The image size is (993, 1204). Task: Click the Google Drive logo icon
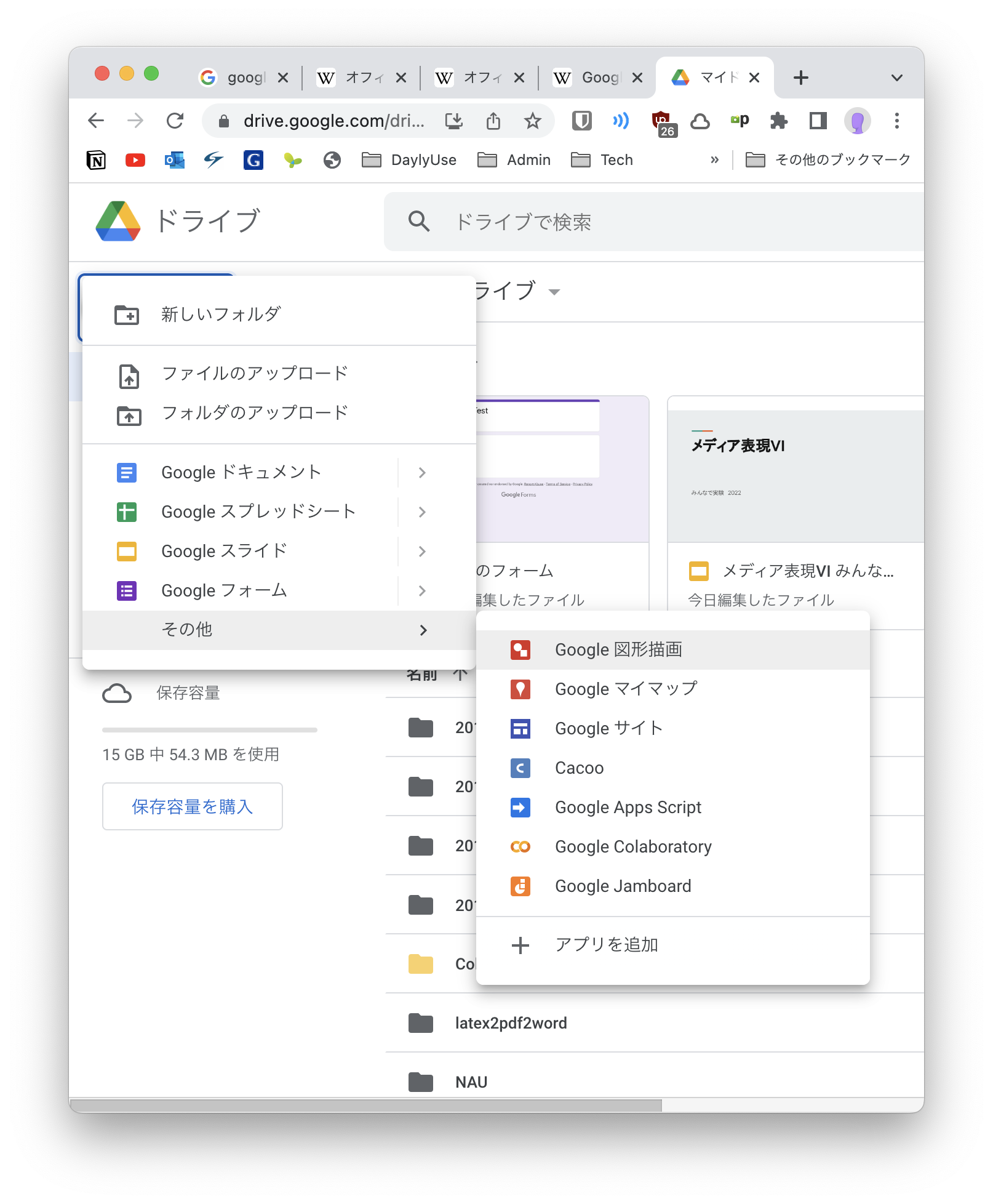118,222
